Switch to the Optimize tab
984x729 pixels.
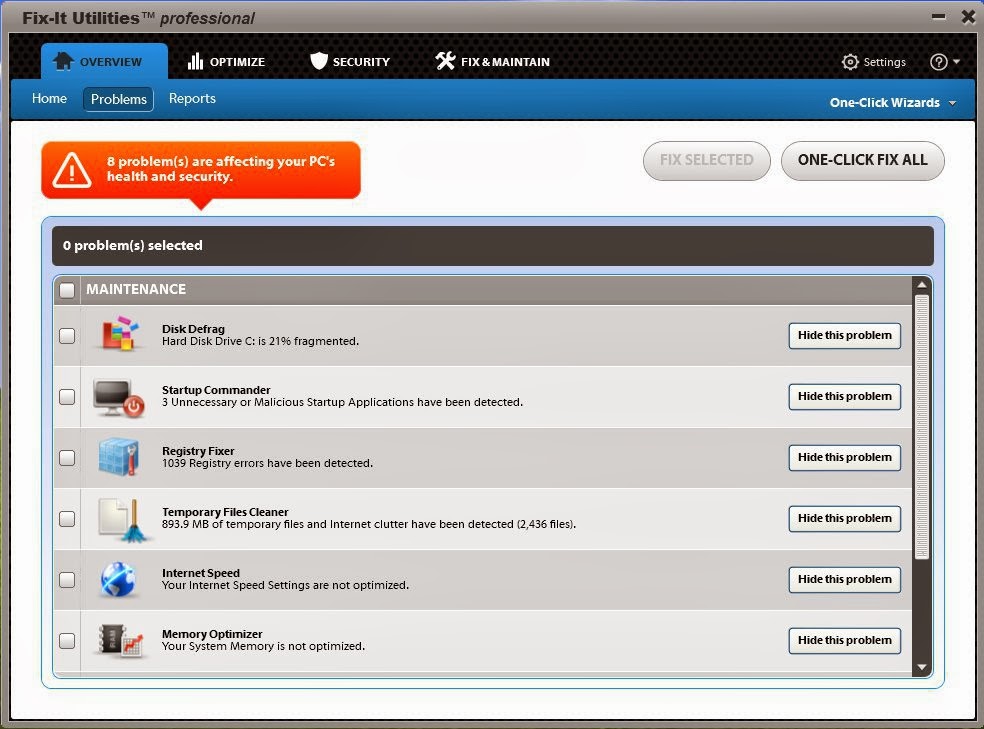coord(227,61)
